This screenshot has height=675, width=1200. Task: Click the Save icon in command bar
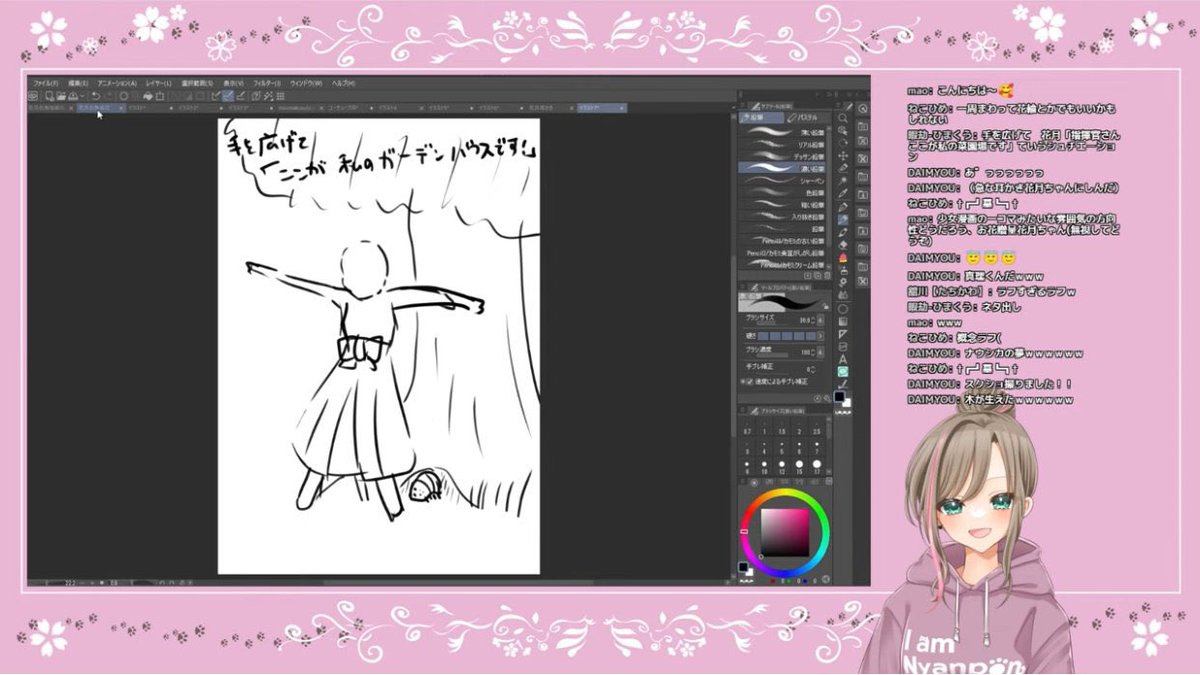73,96
